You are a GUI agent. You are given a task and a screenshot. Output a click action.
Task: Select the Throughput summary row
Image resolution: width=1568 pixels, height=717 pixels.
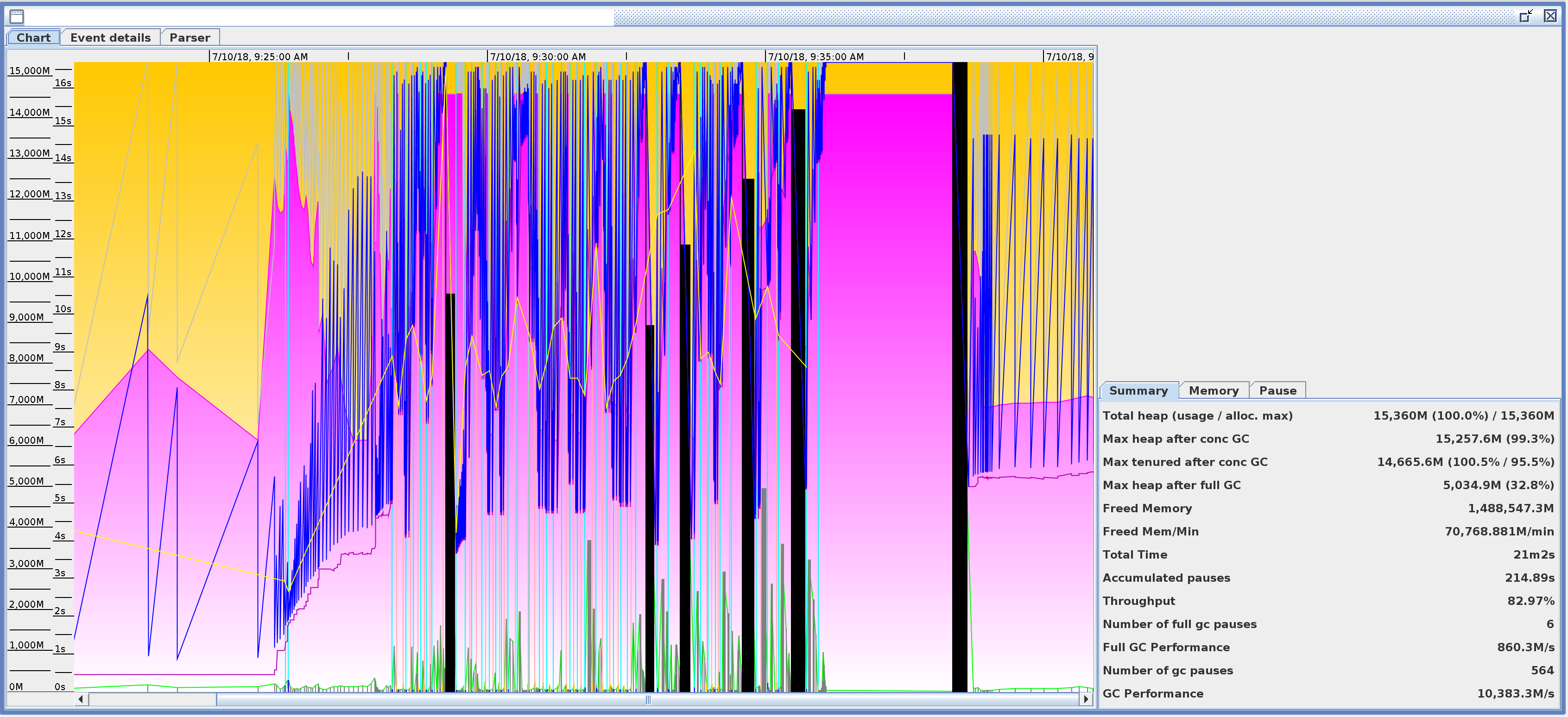[1138, 601]
